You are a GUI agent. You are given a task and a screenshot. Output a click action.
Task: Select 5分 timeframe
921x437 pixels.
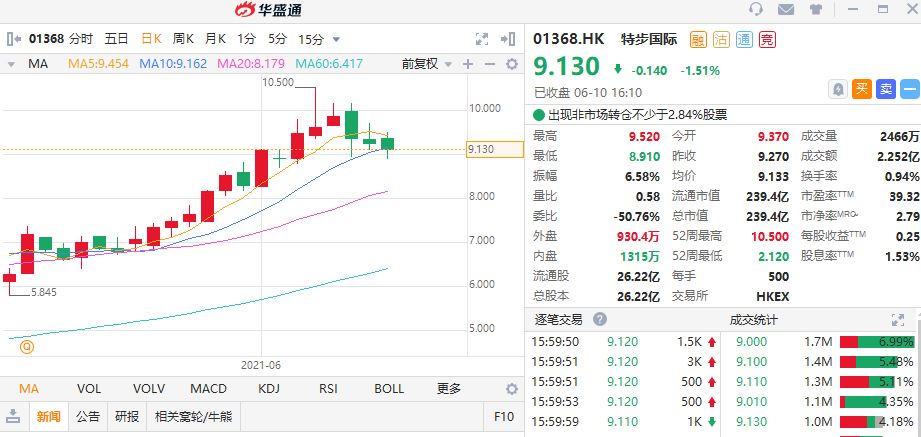[277, 39]
